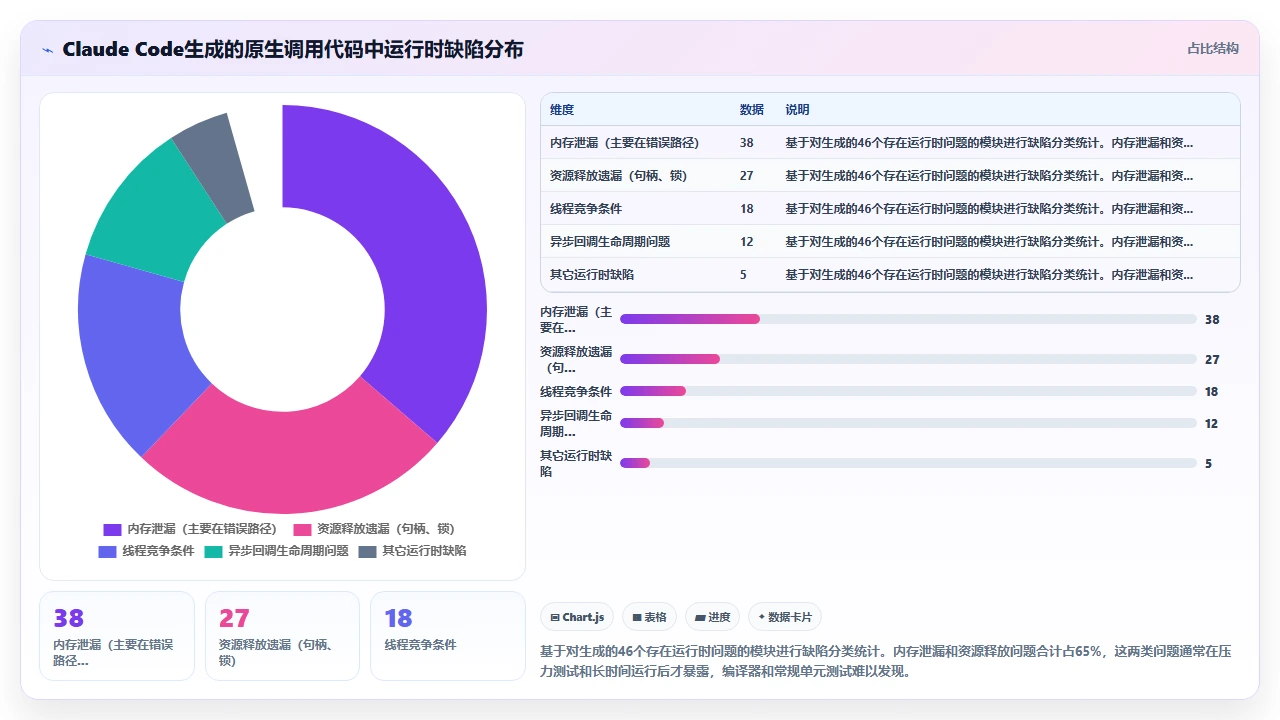The height and width of the screenshot is (720, 1280).
Task: Click the 数据 column header
Action: 752,109
